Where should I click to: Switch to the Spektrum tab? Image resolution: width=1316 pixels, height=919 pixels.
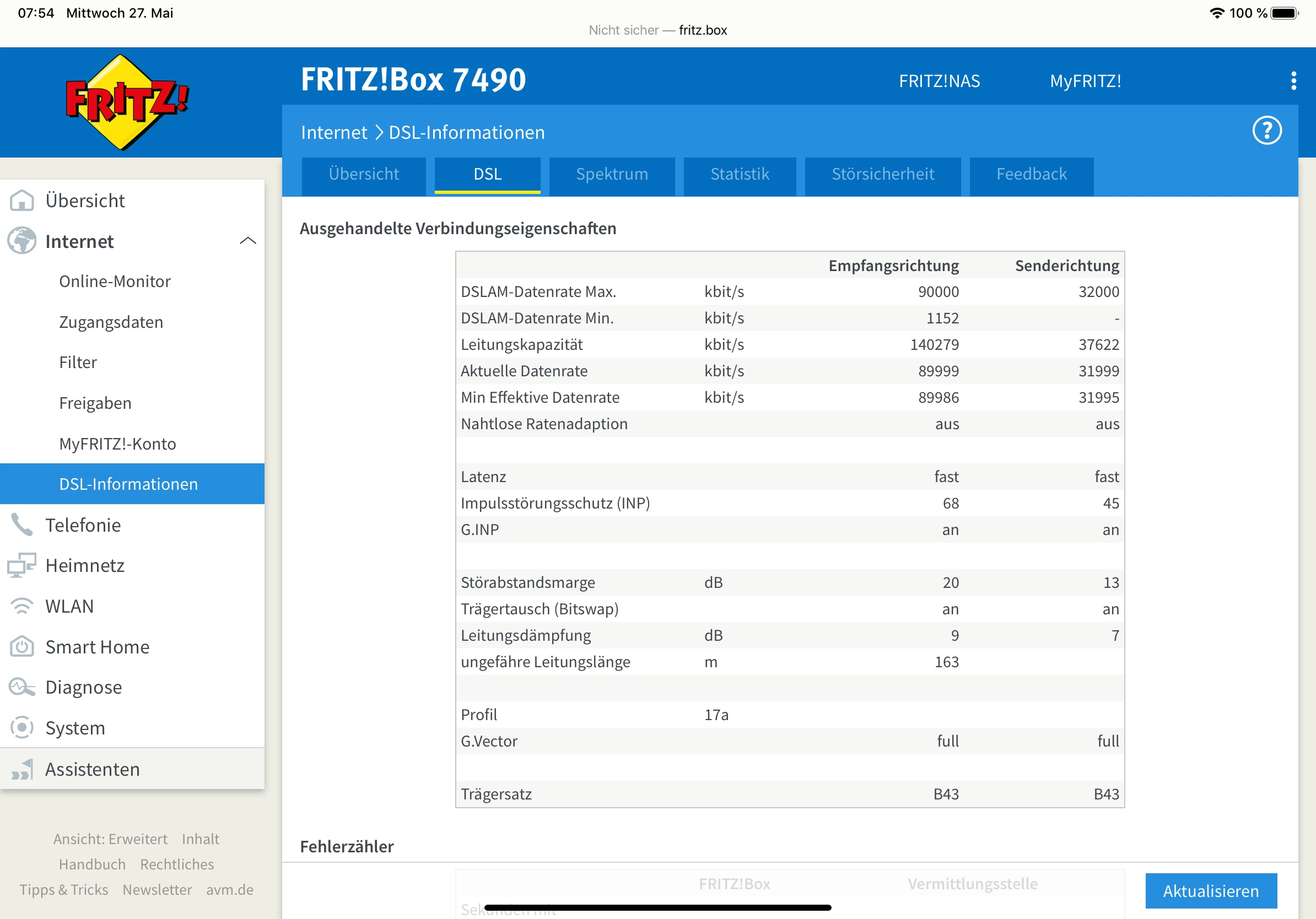[x=612, y=174]
